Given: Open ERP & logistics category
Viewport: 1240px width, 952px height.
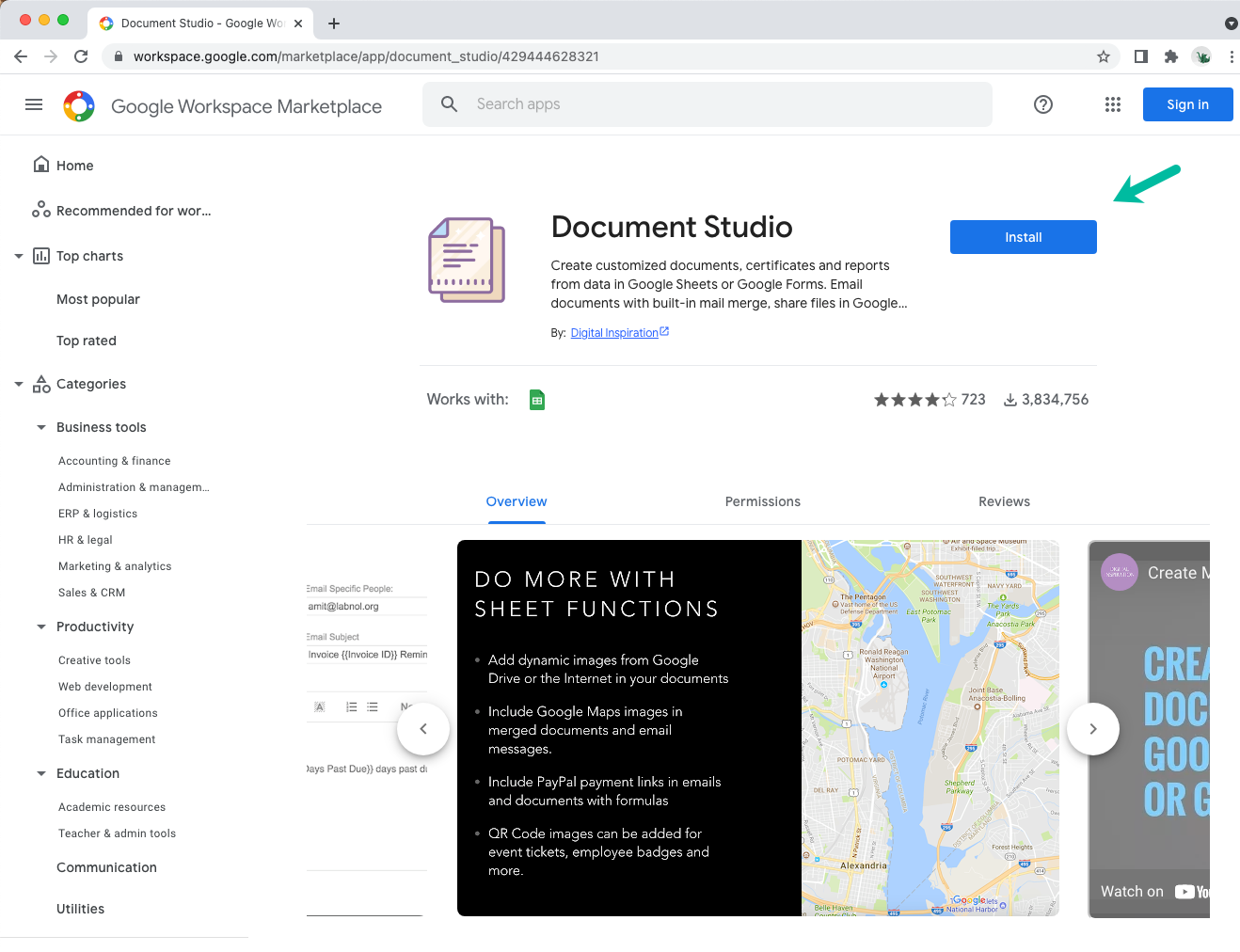Looking at the screenshot, I should (x=98, y=514).
